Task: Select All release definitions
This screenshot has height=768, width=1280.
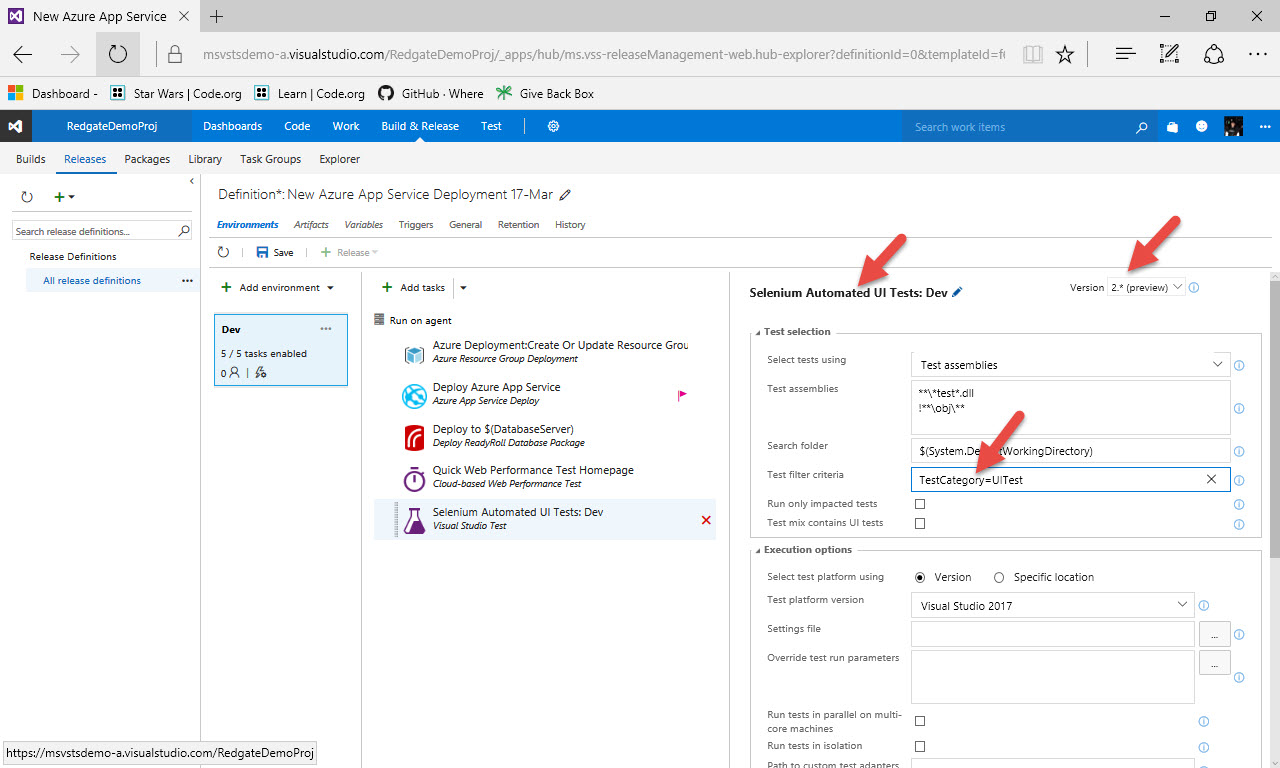Action: point(92,281)
